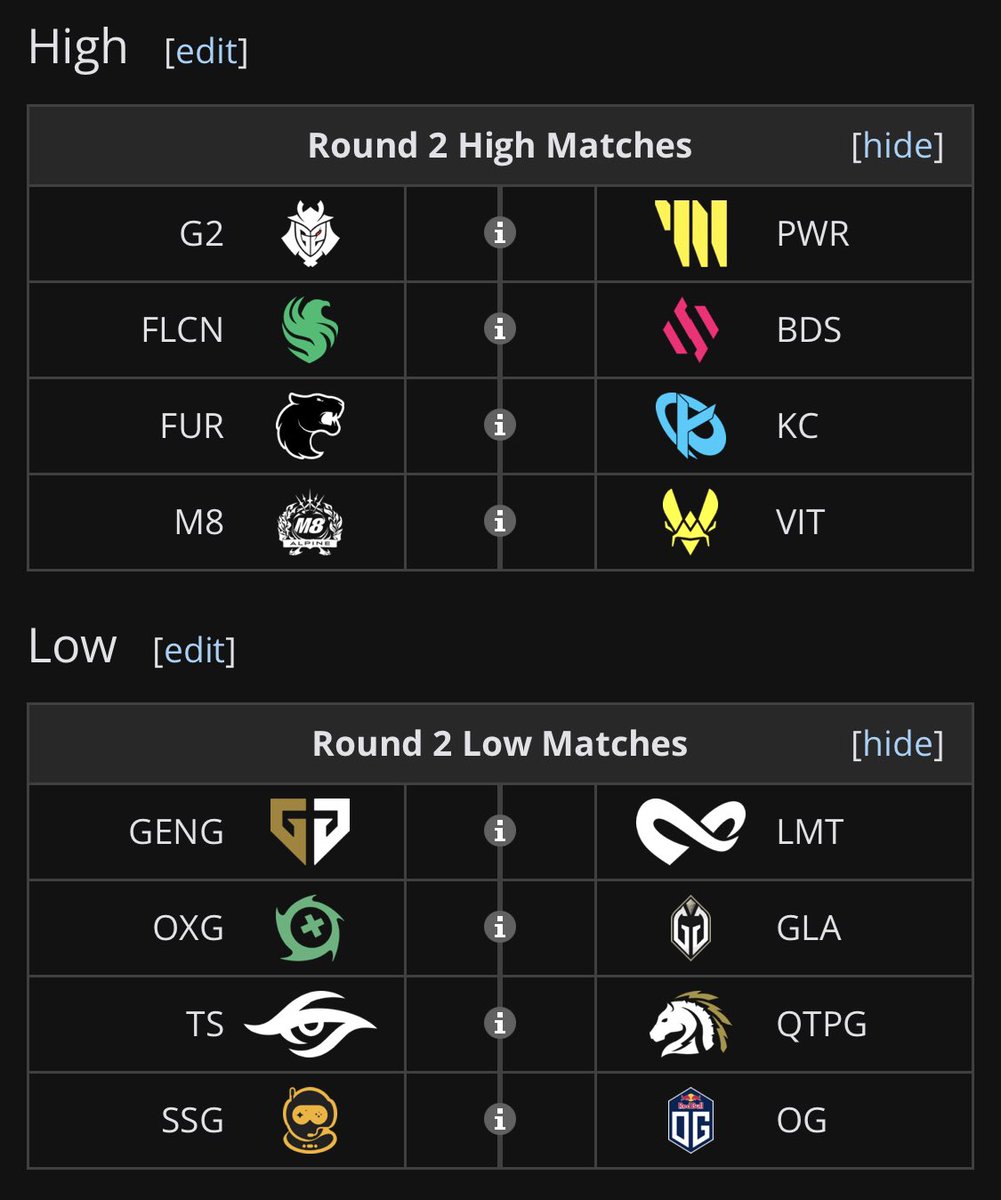Open the QTPG team name link

tap(821, 1024)
